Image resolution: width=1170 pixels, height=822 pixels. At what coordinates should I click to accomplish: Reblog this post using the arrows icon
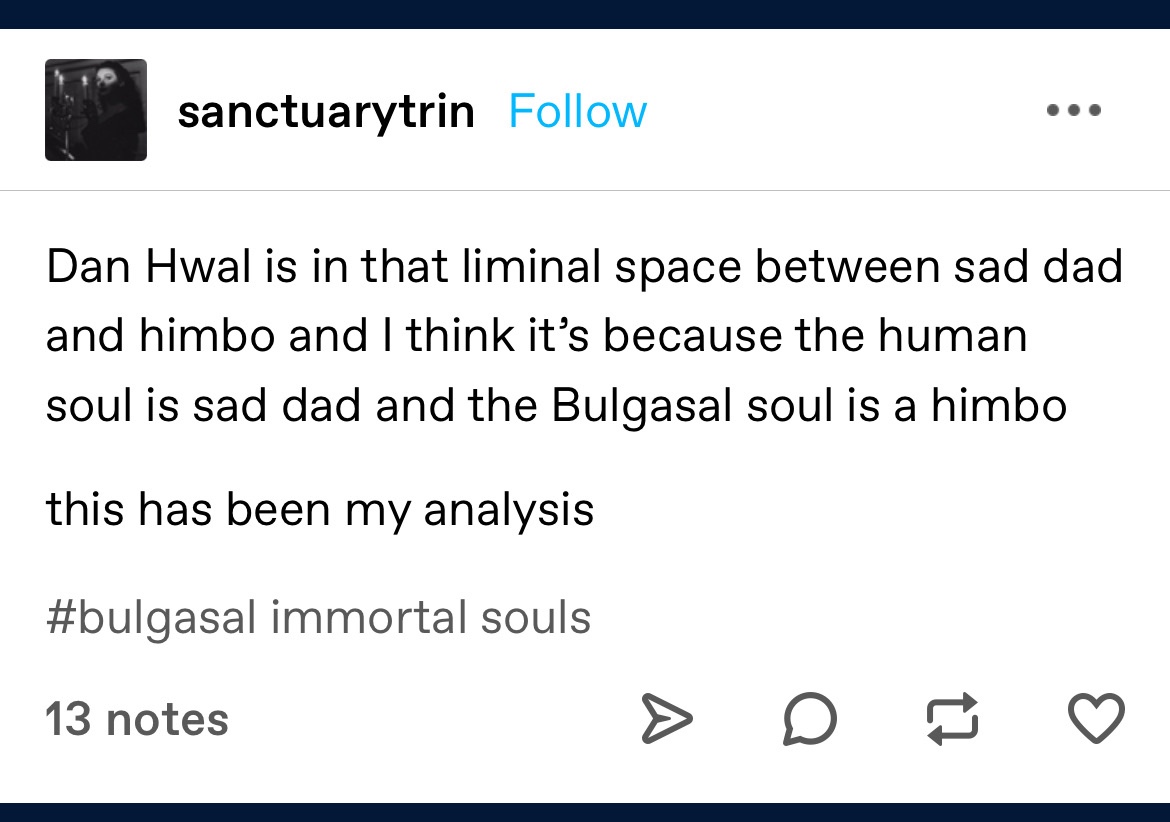click(953, 720)
